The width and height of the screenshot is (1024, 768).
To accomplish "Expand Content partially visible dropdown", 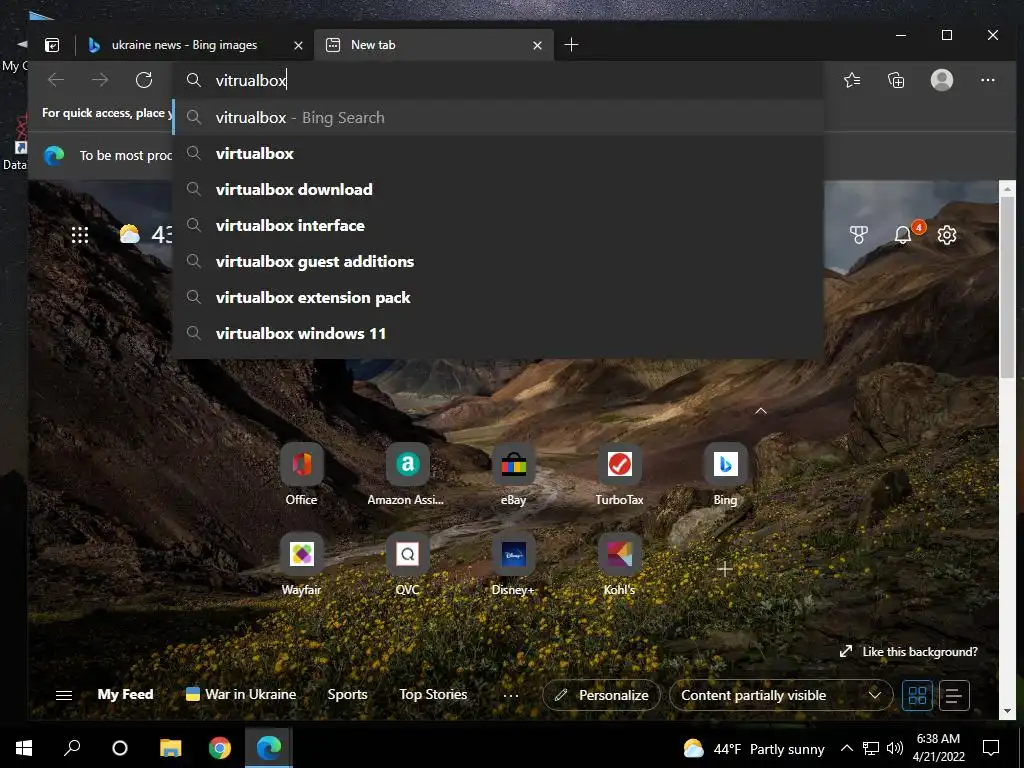I will 780,696.
